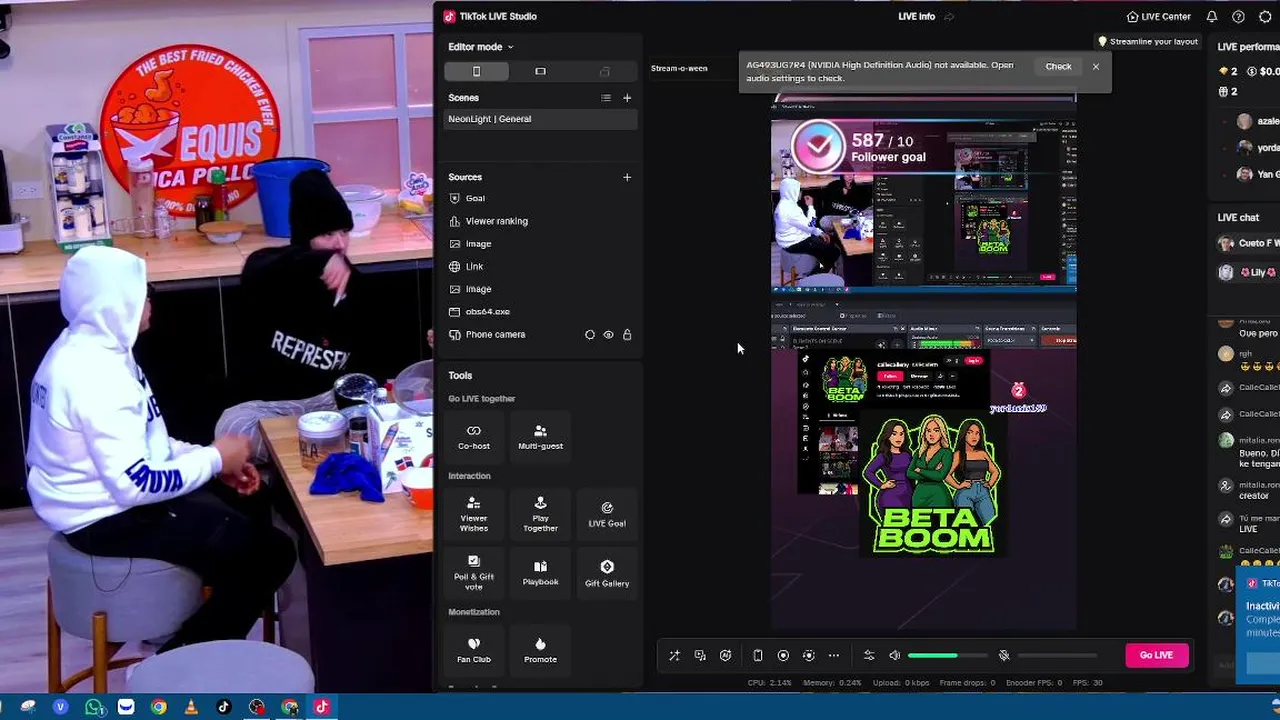Open the LIVE Center link
This screenshot has height=720, width=1280.
click(1158, 17)
